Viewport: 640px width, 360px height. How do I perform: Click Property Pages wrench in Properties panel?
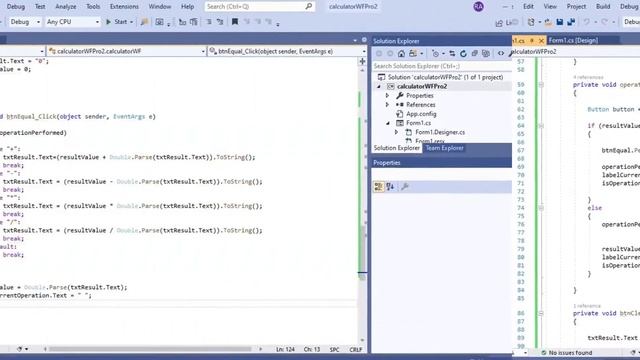[x=404, y=187]
